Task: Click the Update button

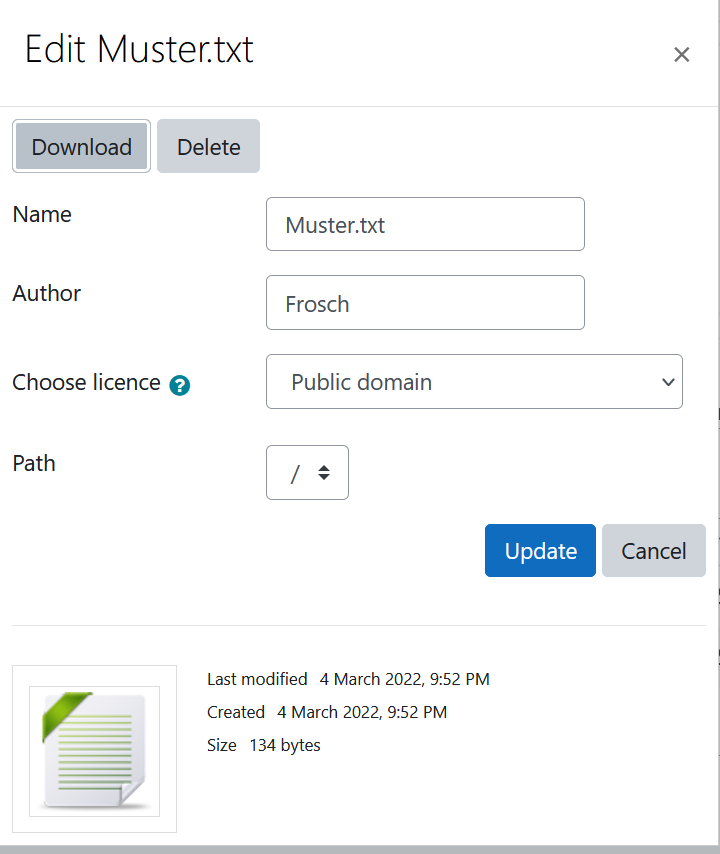Action: click(x=540, y=551)
